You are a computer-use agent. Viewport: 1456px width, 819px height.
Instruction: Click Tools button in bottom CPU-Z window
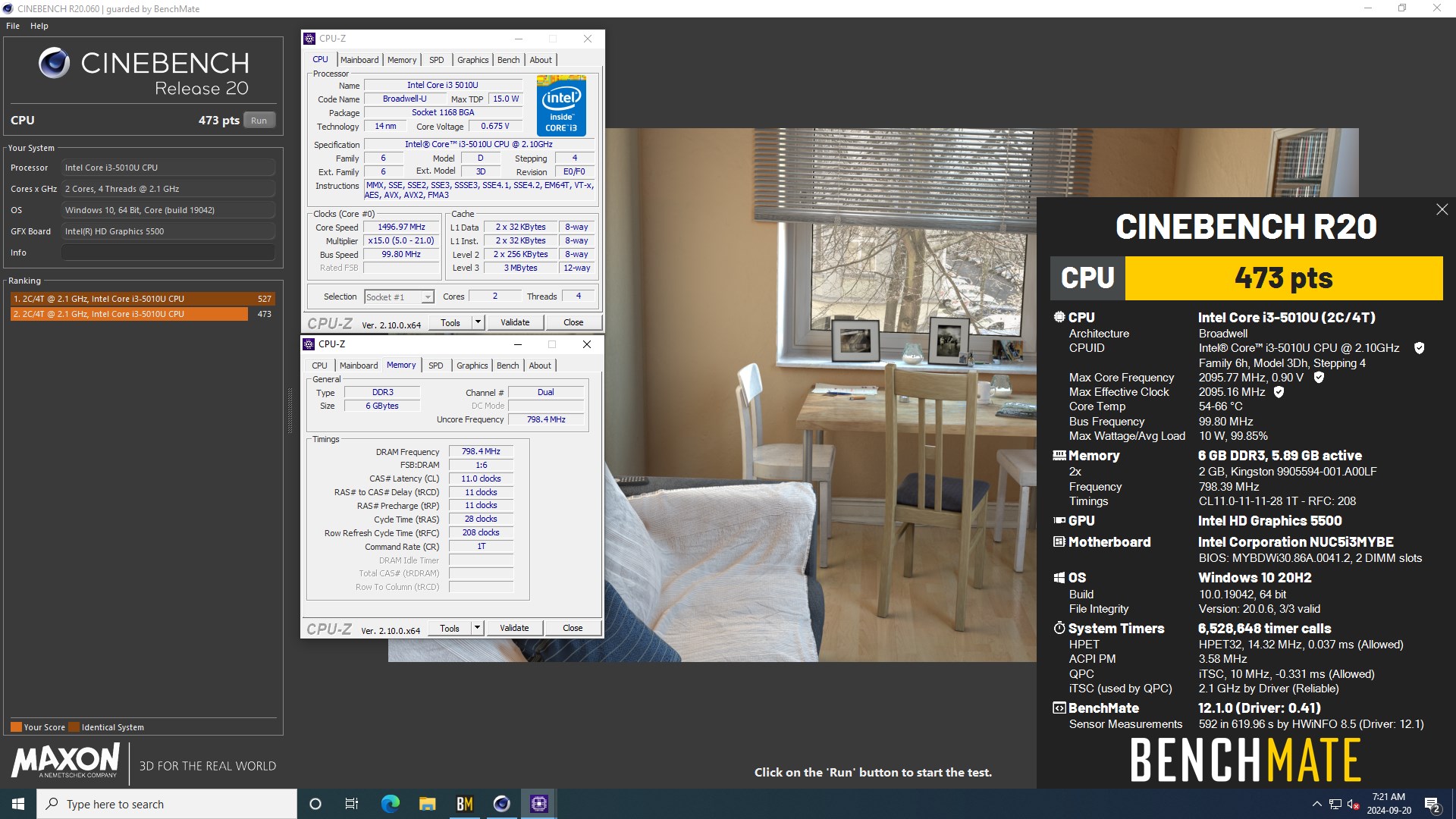tap(450, 628)
